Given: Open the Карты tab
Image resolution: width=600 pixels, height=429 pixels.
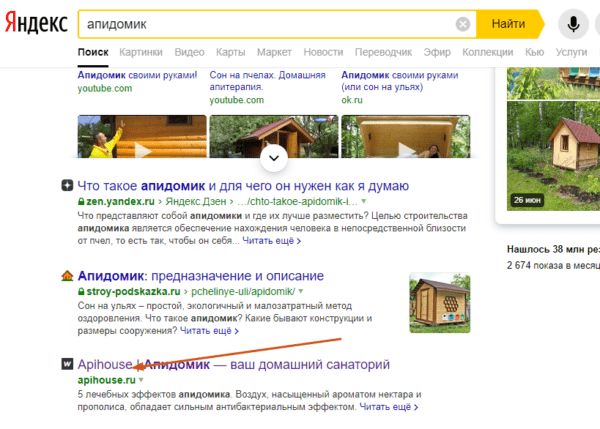Looking at the screenshot, I should [230, 52].
